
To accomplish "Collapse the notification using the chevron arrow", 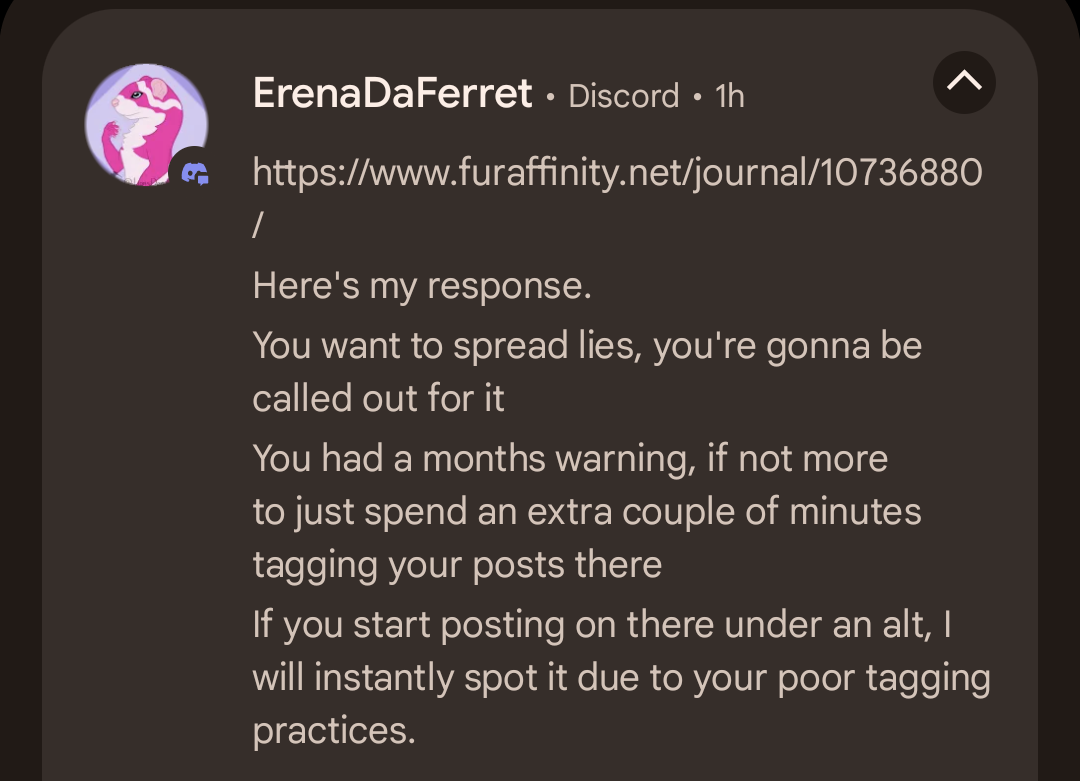I will pyautogui.click(x=964, y=84).
